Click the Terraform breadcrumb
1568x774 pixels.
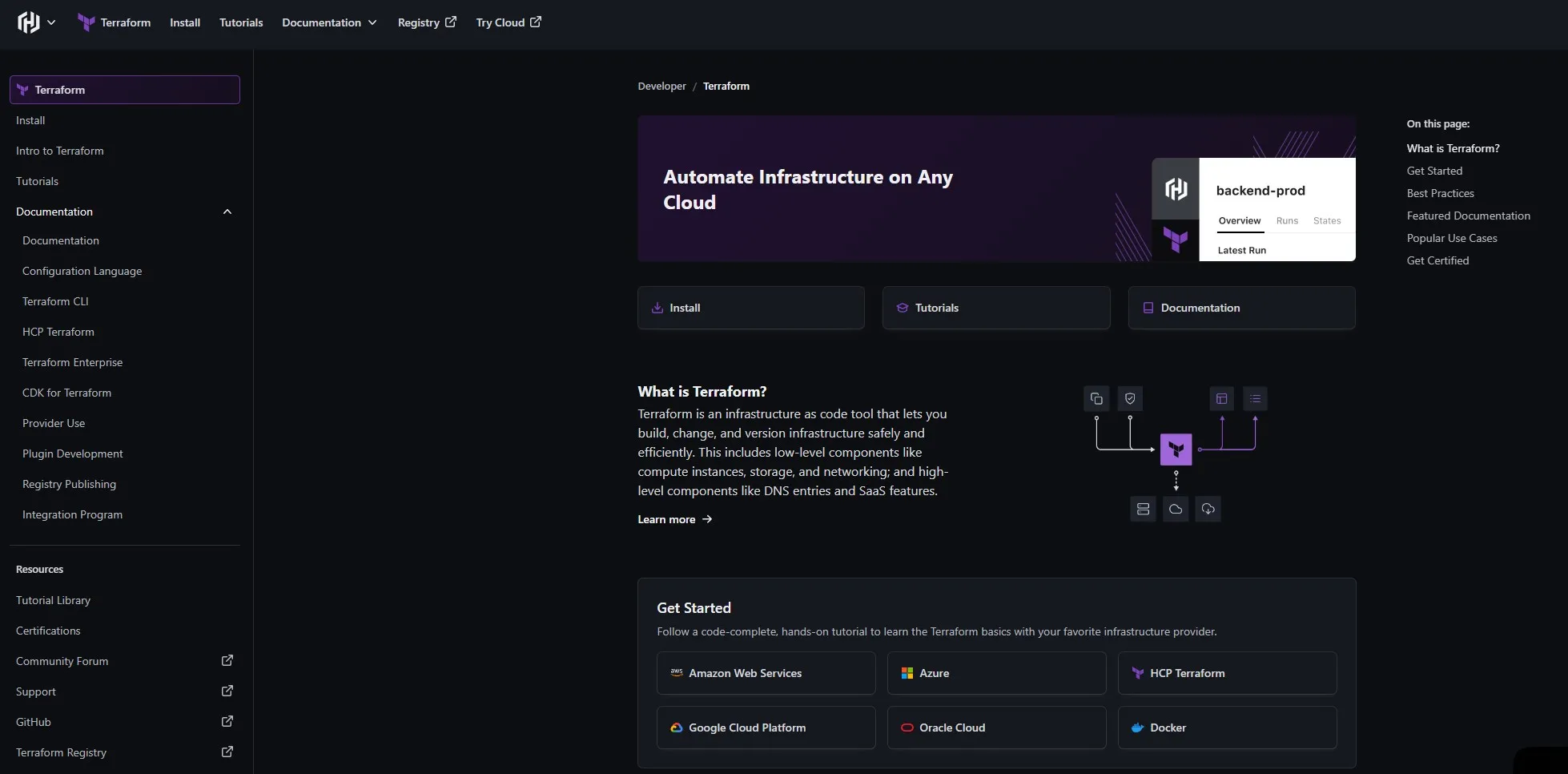point(726,86)
